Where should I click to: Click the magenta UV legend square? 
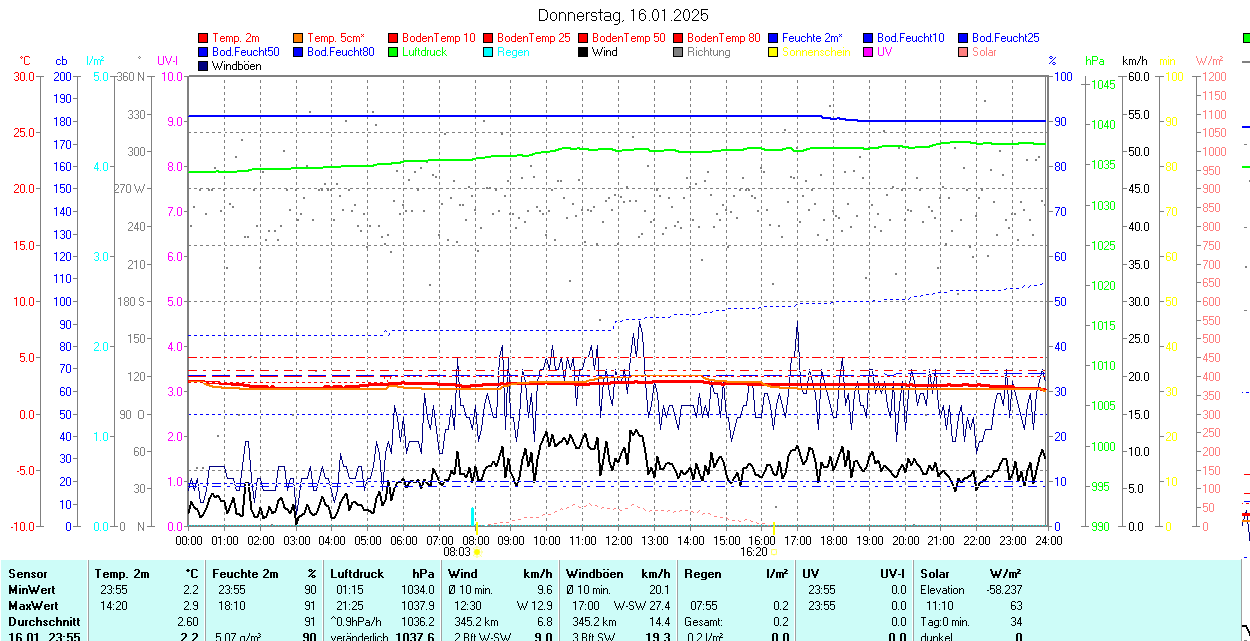(869, 52)
